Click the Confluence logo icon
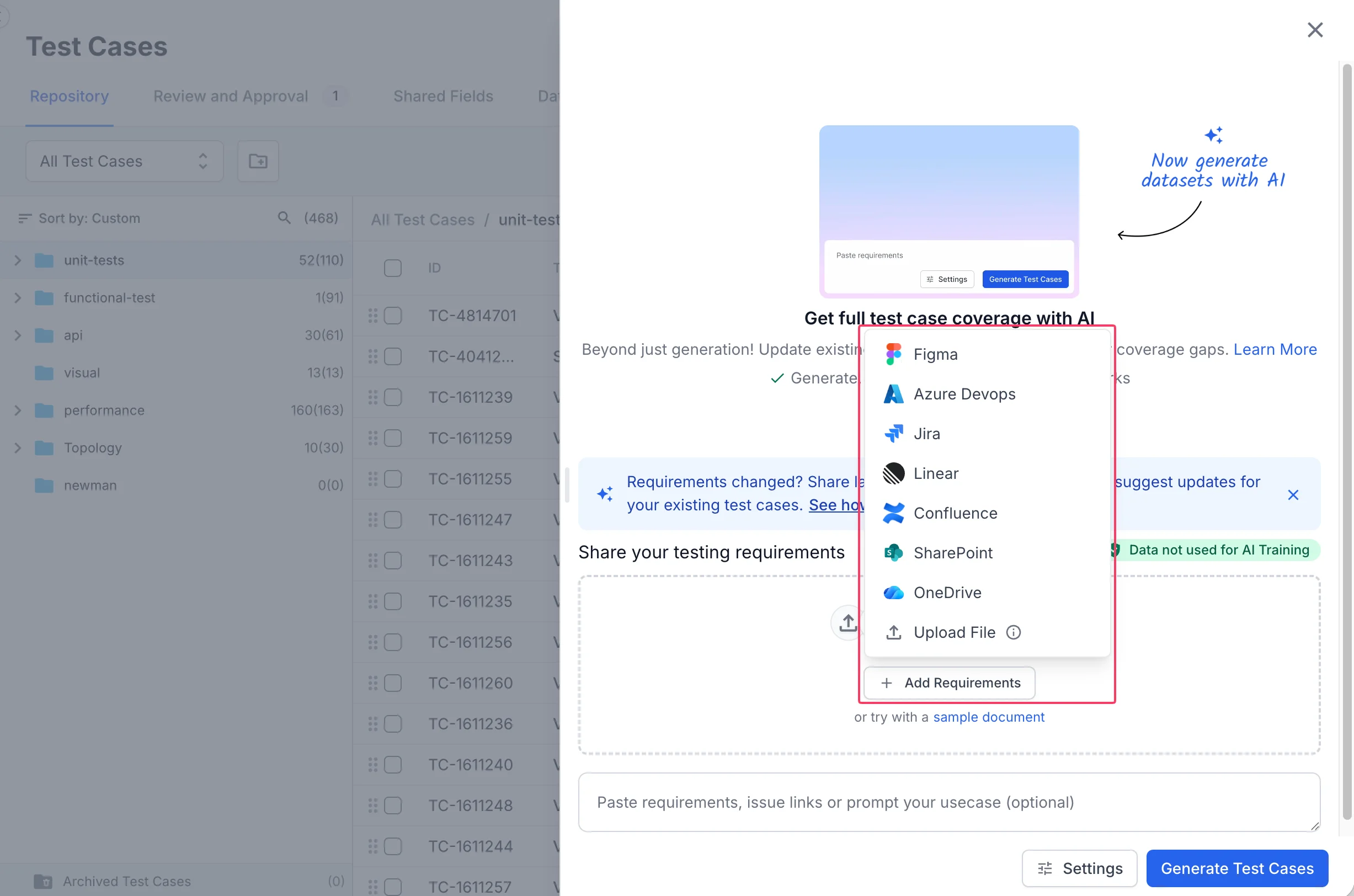 893,513
